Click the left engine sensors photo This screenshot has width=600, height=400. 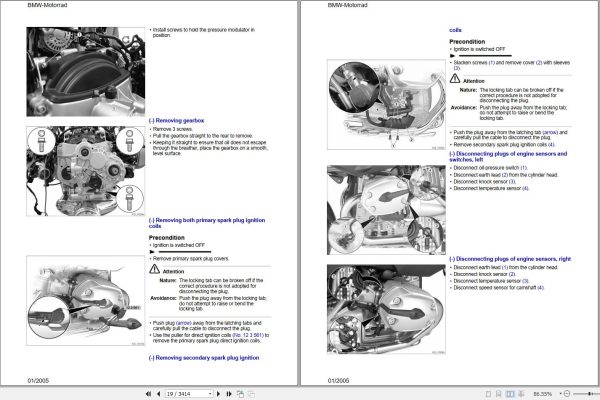tap(386, 210)
